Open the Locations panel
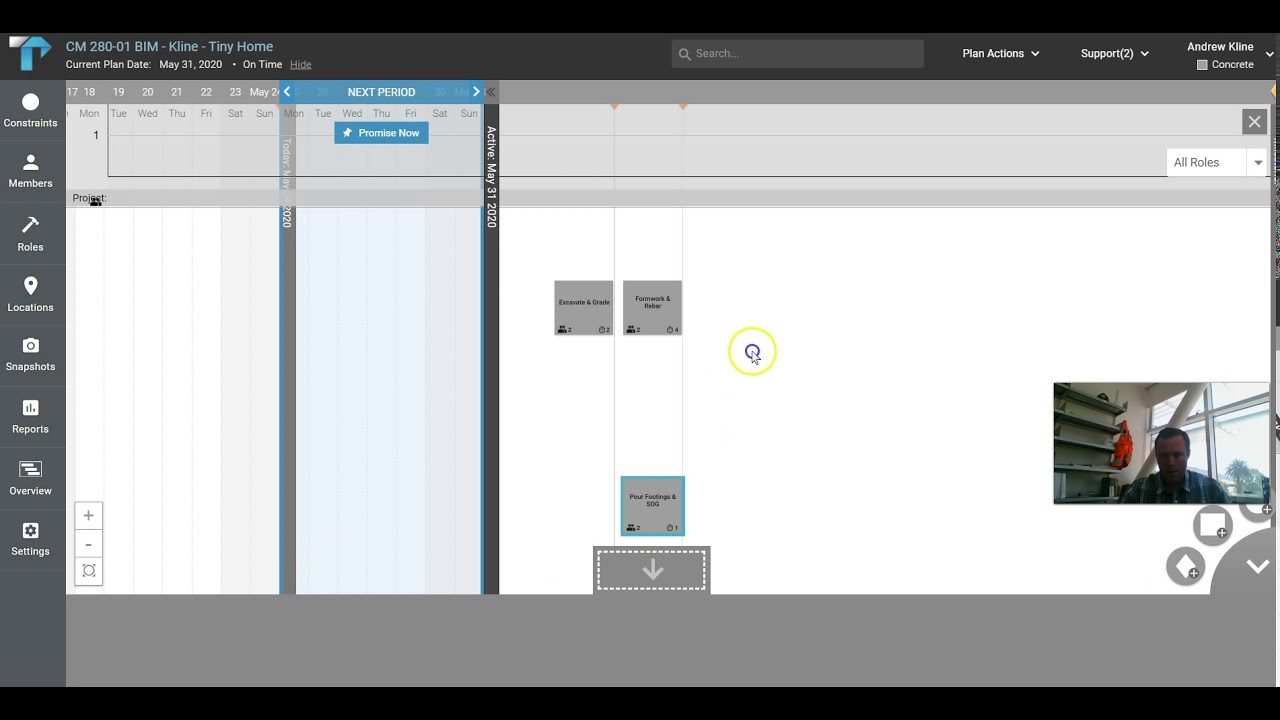This screenshot has height=720, width=1280. (x=30, y=295)
